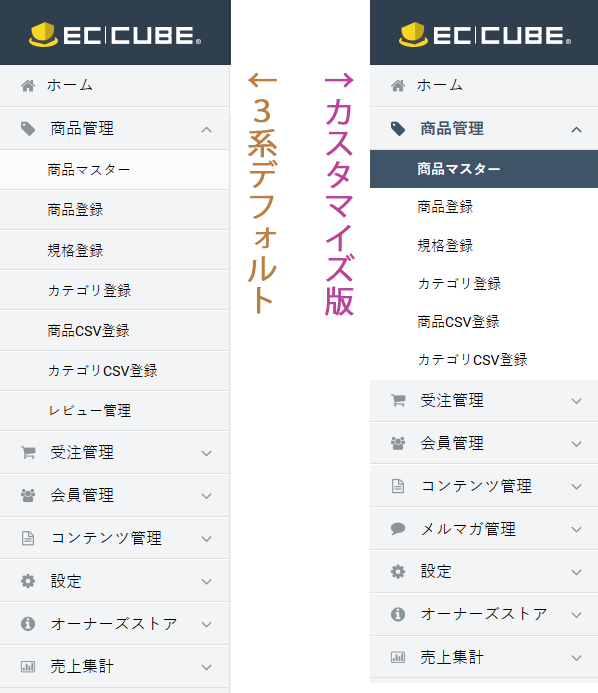Click the info icon of オーナーズストア in default sidebar
This screenshot has height=693, width=598.
click(28, 624)
